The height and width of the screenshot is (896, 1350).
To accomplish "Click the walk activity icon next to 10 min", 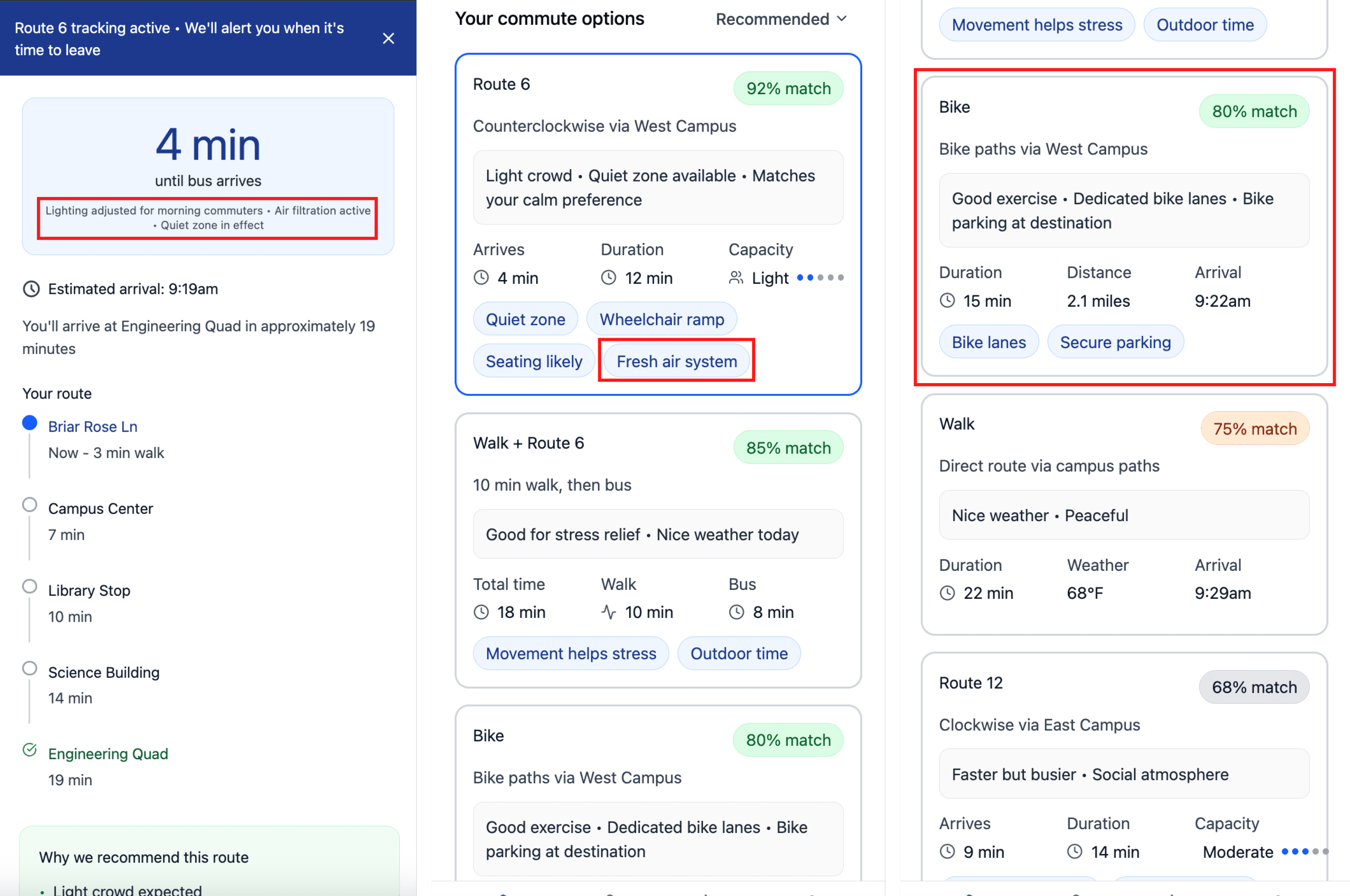I will (x=608, y=612).
